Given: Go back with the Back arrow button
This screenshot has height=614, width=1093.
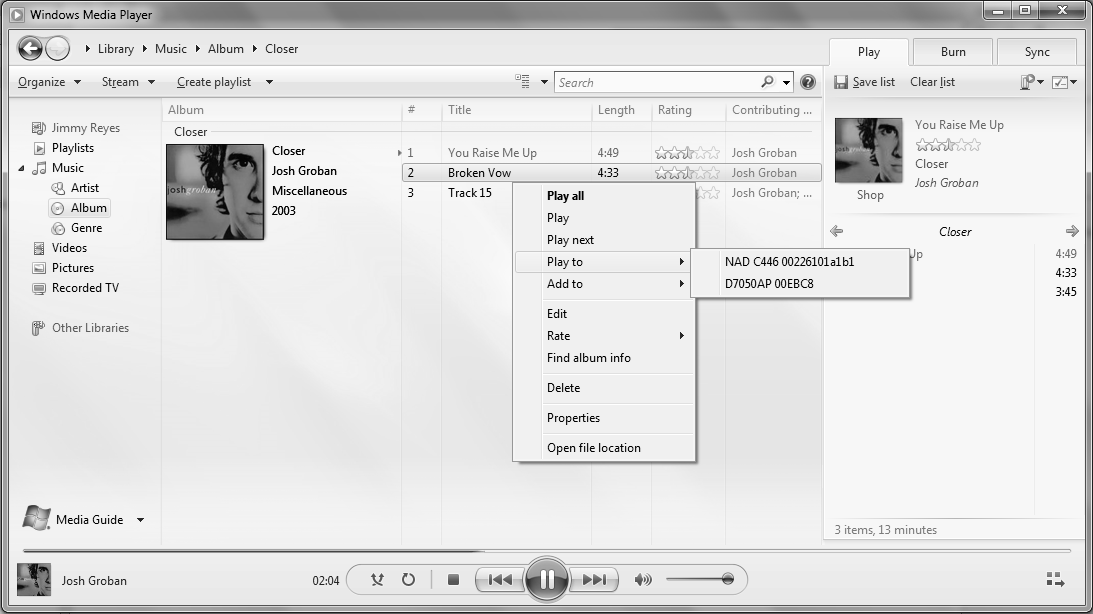Looking at the screenshot, I should tap(30, 48).
